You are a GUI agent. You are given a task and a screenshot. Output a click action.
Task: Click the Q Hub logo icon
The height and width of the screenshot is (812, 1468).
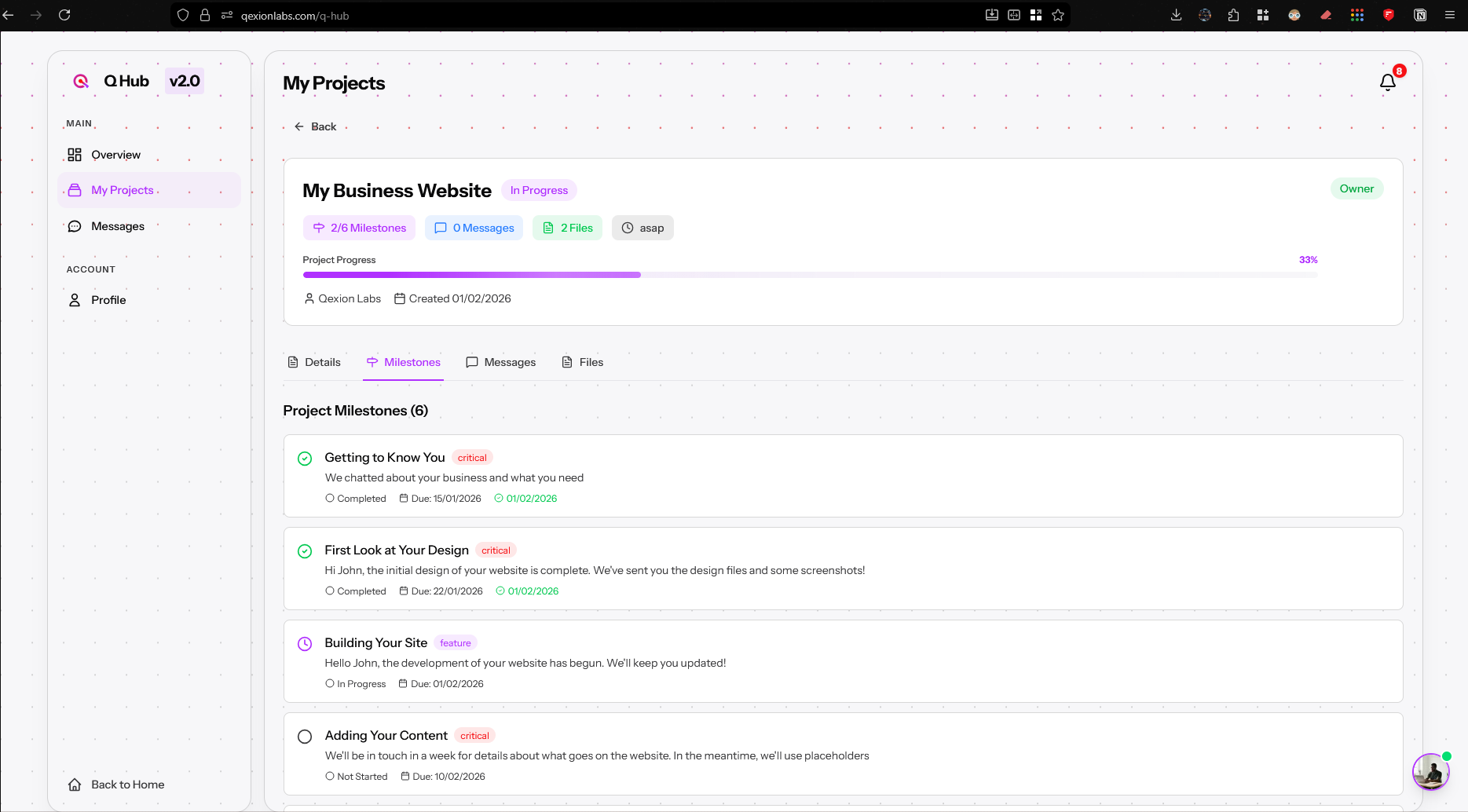(x=80, y=80)
